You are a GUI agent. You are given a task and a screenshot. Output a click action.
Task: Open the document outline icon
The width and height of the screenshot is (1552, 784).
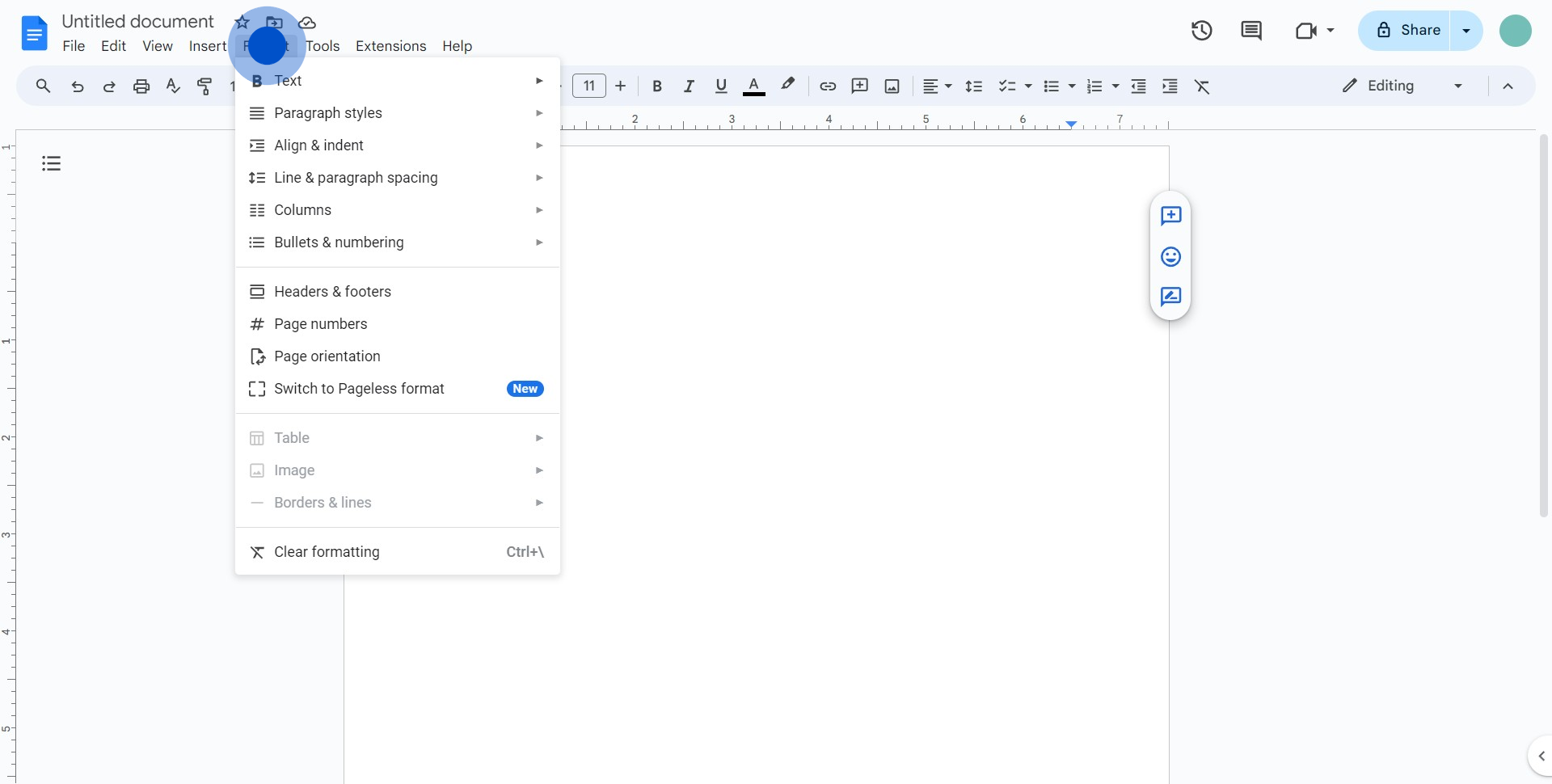(50, 162)
